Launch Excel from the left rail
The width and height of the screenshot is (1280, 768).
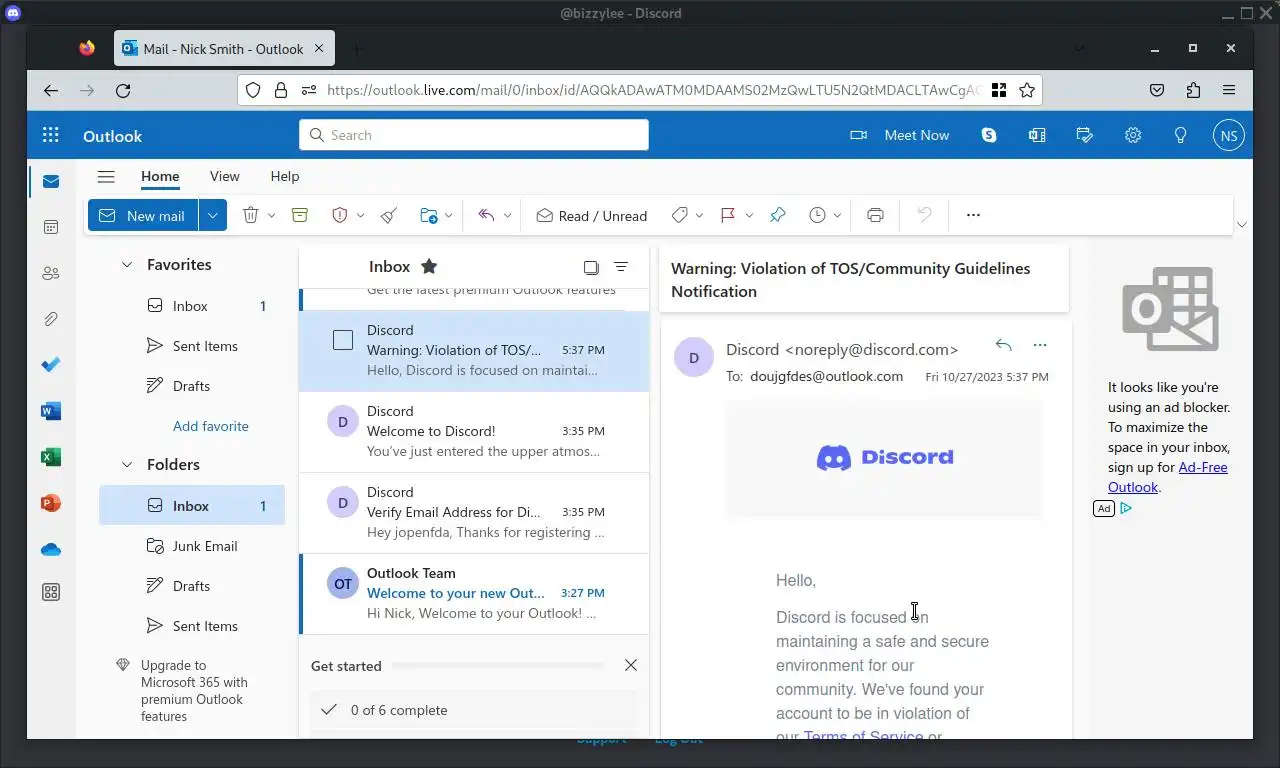[51, 457]
